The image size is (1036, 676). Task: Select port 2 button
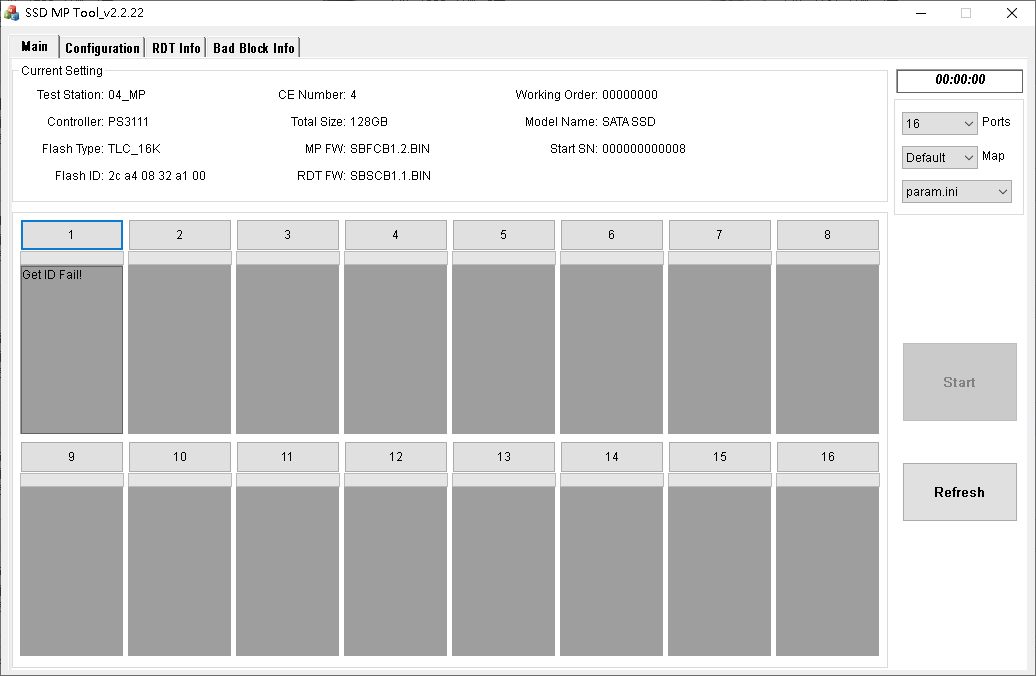point(180,235)
